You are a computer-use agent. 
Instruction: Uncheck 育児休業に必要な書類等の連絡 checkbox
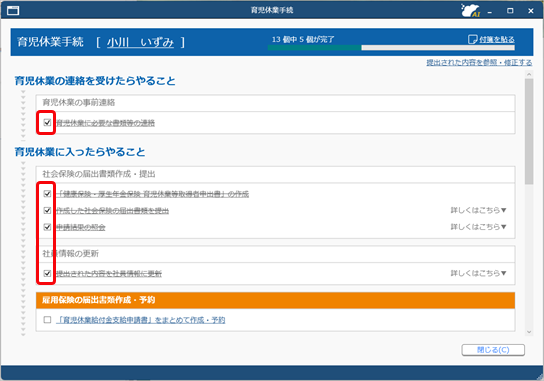[47, 122]
